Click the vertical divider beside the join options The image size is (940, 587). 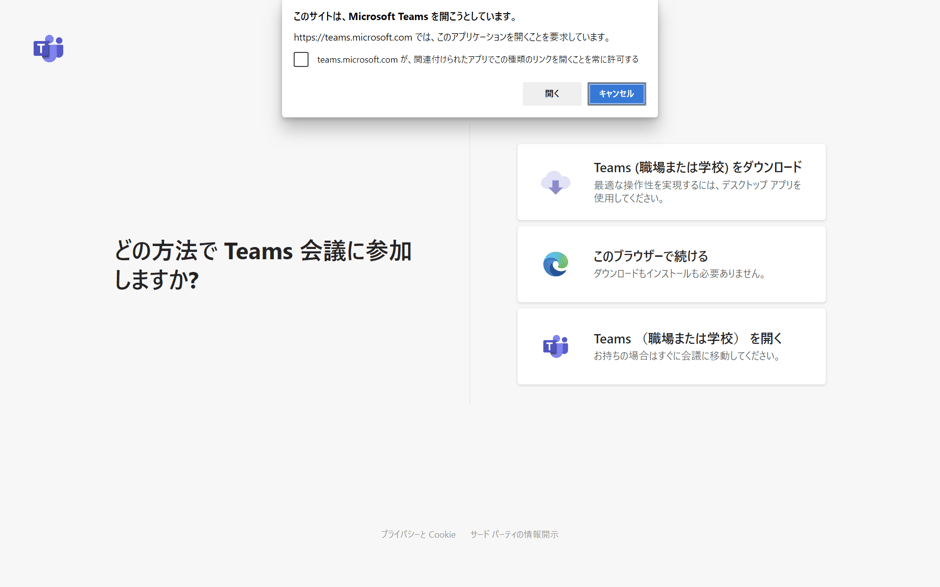click(x=469, y=270)
